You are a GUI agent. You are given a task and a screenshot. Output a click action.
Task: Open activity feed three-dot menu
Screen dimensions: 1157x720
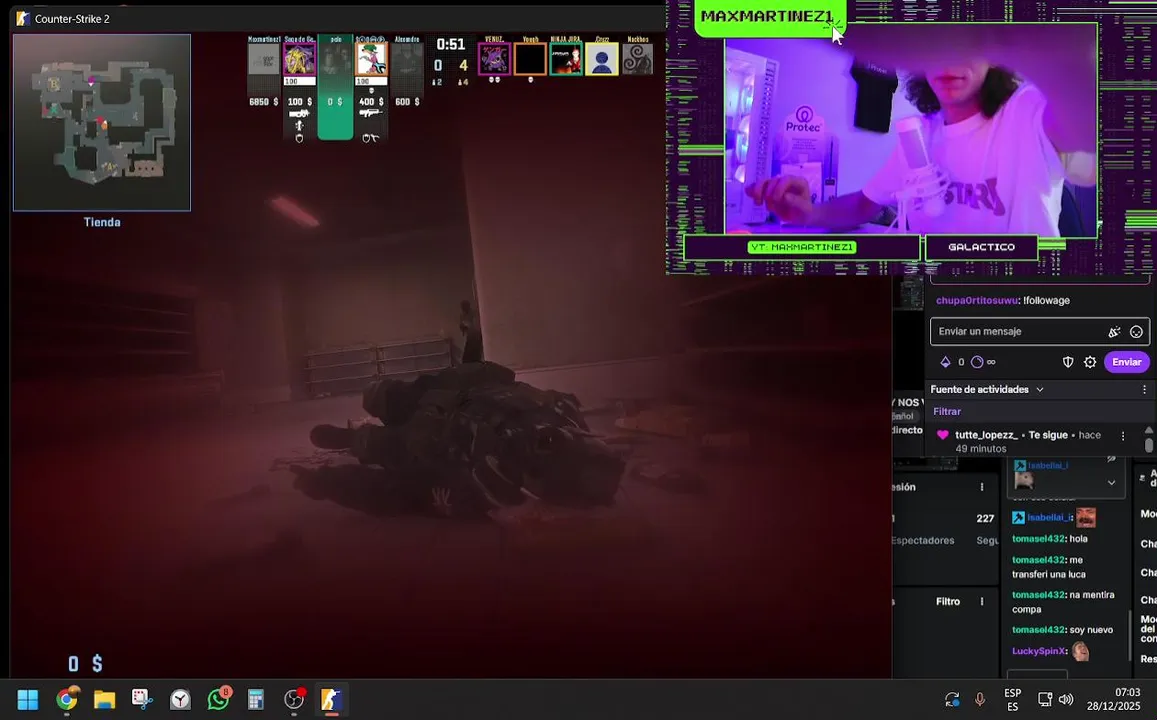[1144, 390]
